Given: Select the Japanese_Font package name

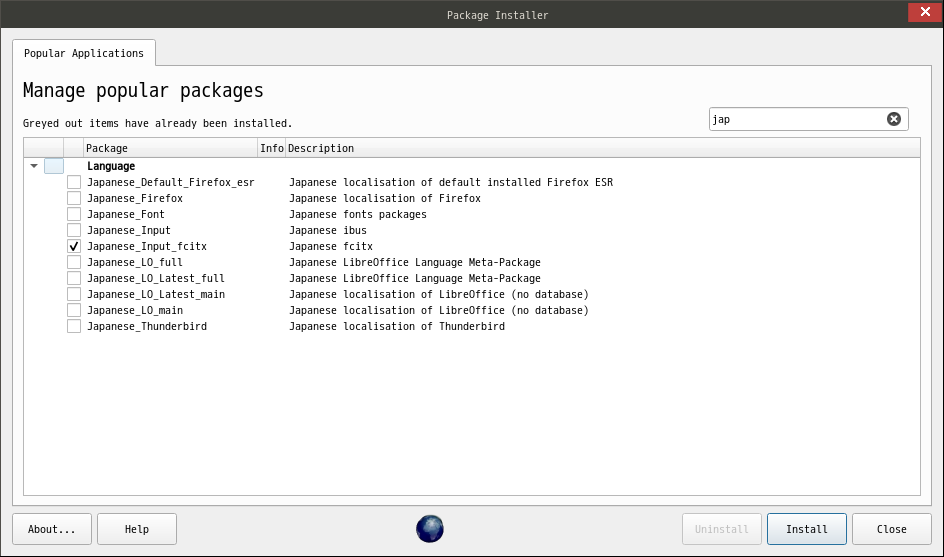Looking at the screenshot, I should click(x=126, y=214).
